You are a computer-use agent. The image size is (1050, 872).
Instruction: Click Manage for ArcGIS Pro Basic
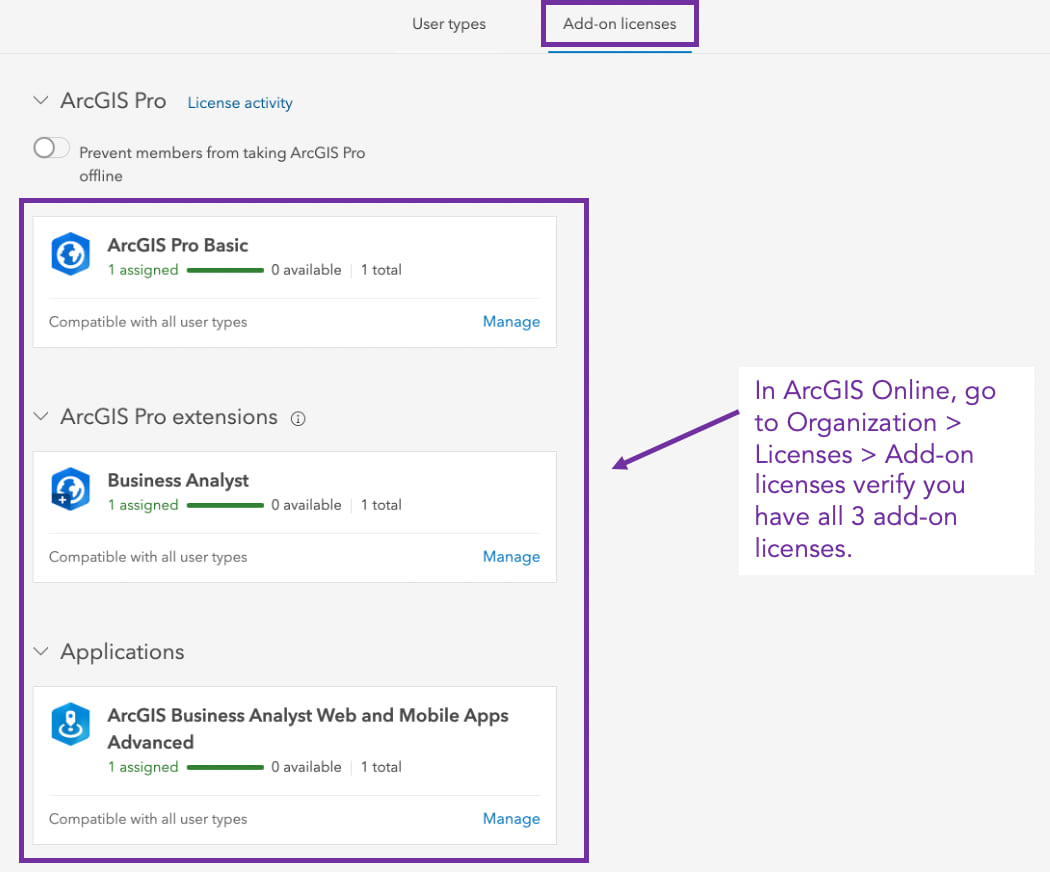(x=511, y=322)
